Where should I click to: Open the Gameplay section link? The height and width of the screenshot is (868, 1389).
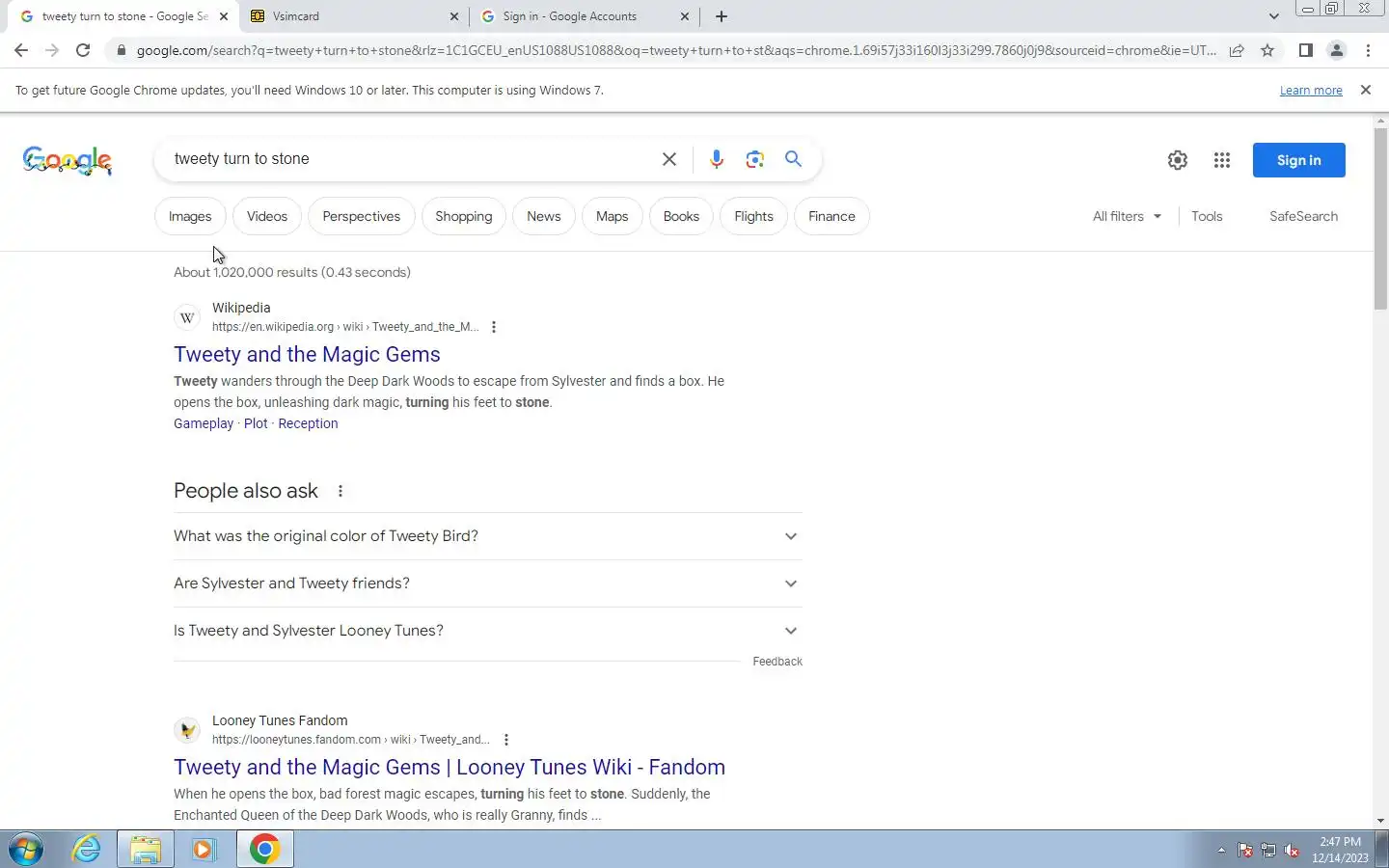point(204,423)
